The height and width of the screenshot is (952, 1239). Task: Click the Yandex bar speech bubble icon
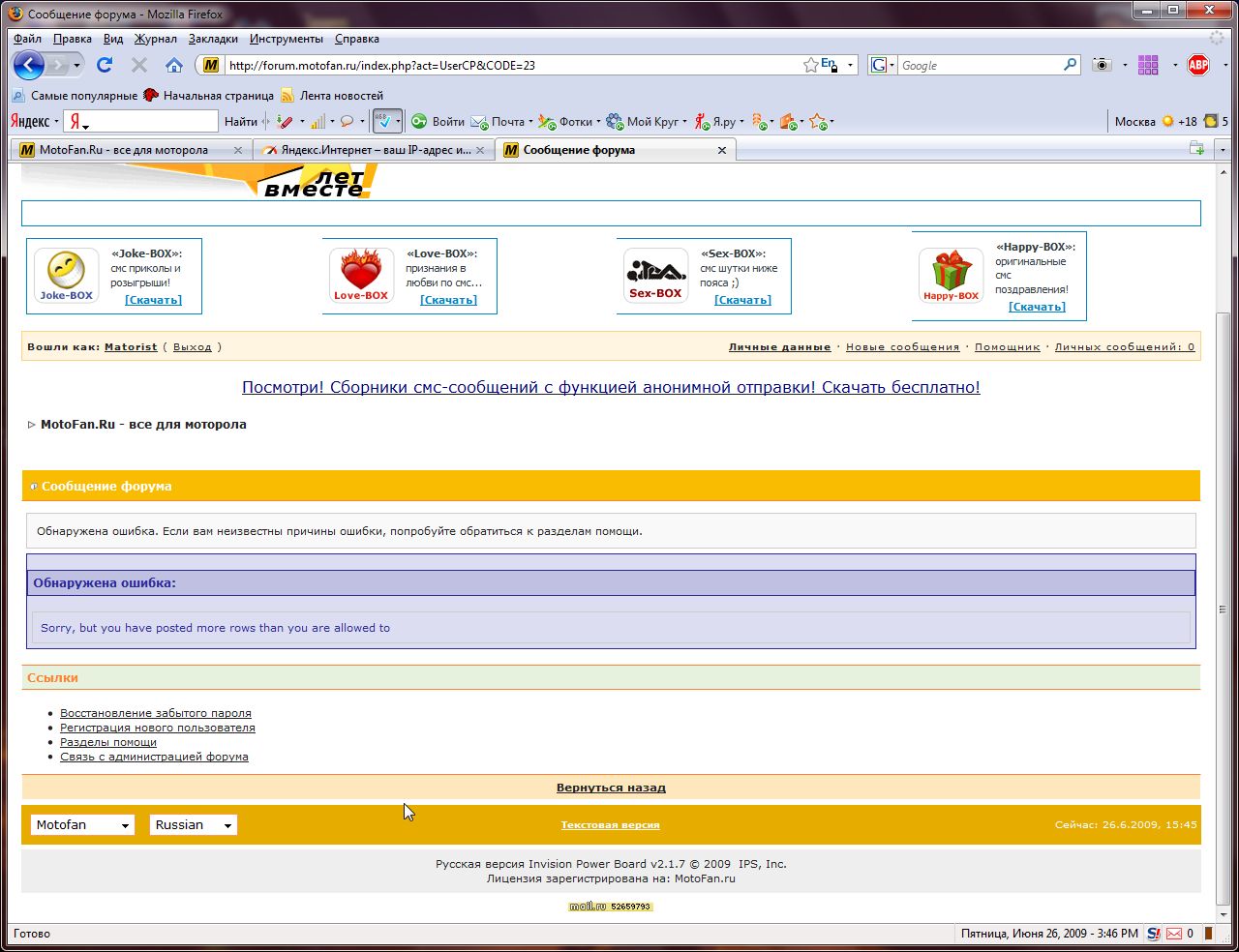pos(347,122)
